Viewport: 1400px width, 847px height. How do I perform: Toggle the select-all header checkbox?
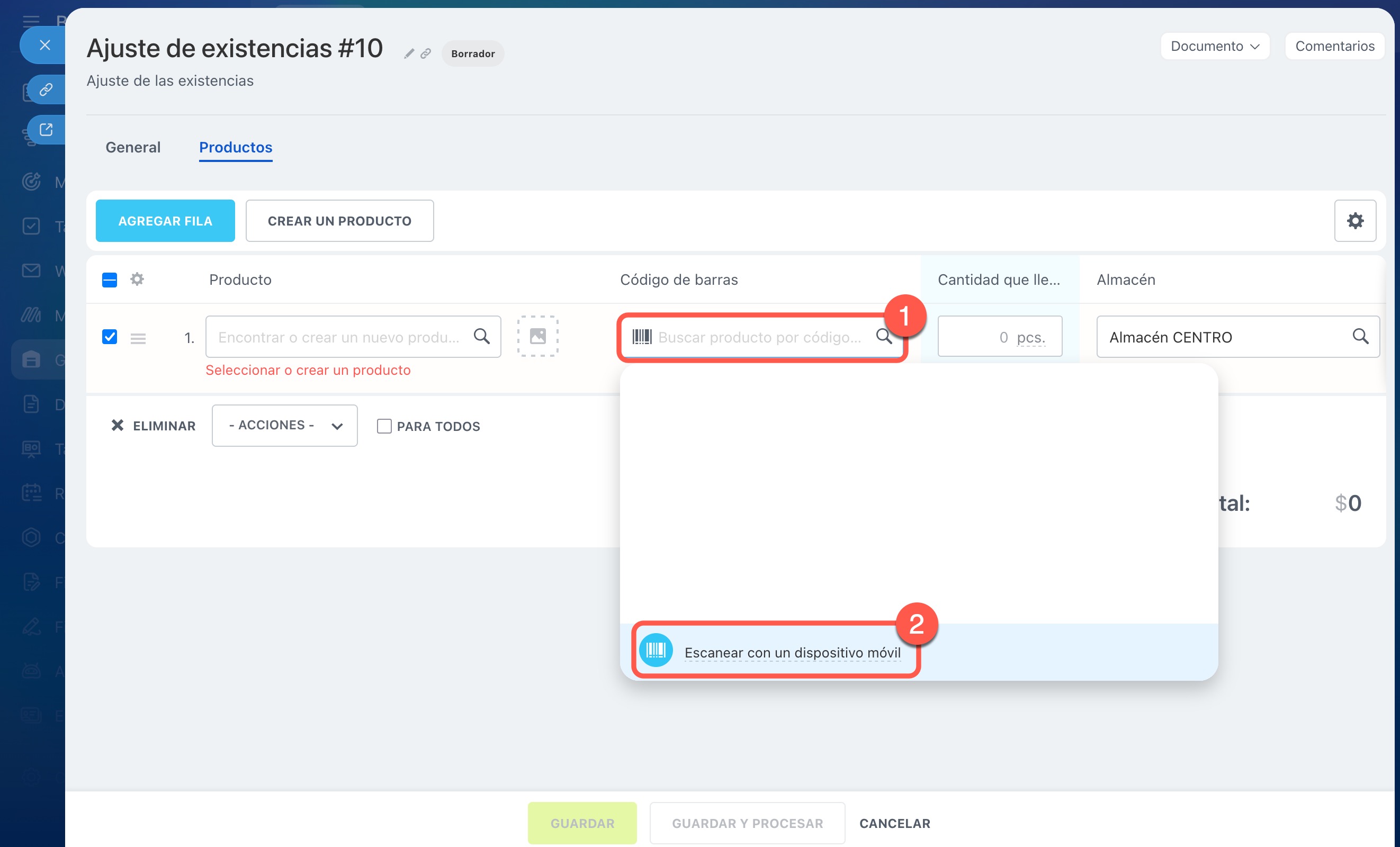point(110,280)
